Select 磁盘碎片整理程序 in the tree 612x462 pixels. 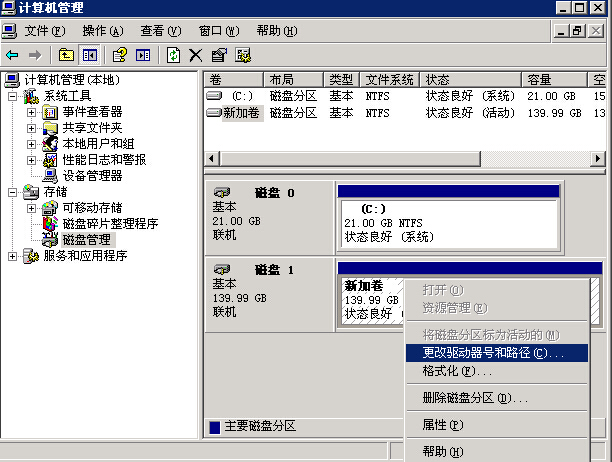[x=110, y=223]
